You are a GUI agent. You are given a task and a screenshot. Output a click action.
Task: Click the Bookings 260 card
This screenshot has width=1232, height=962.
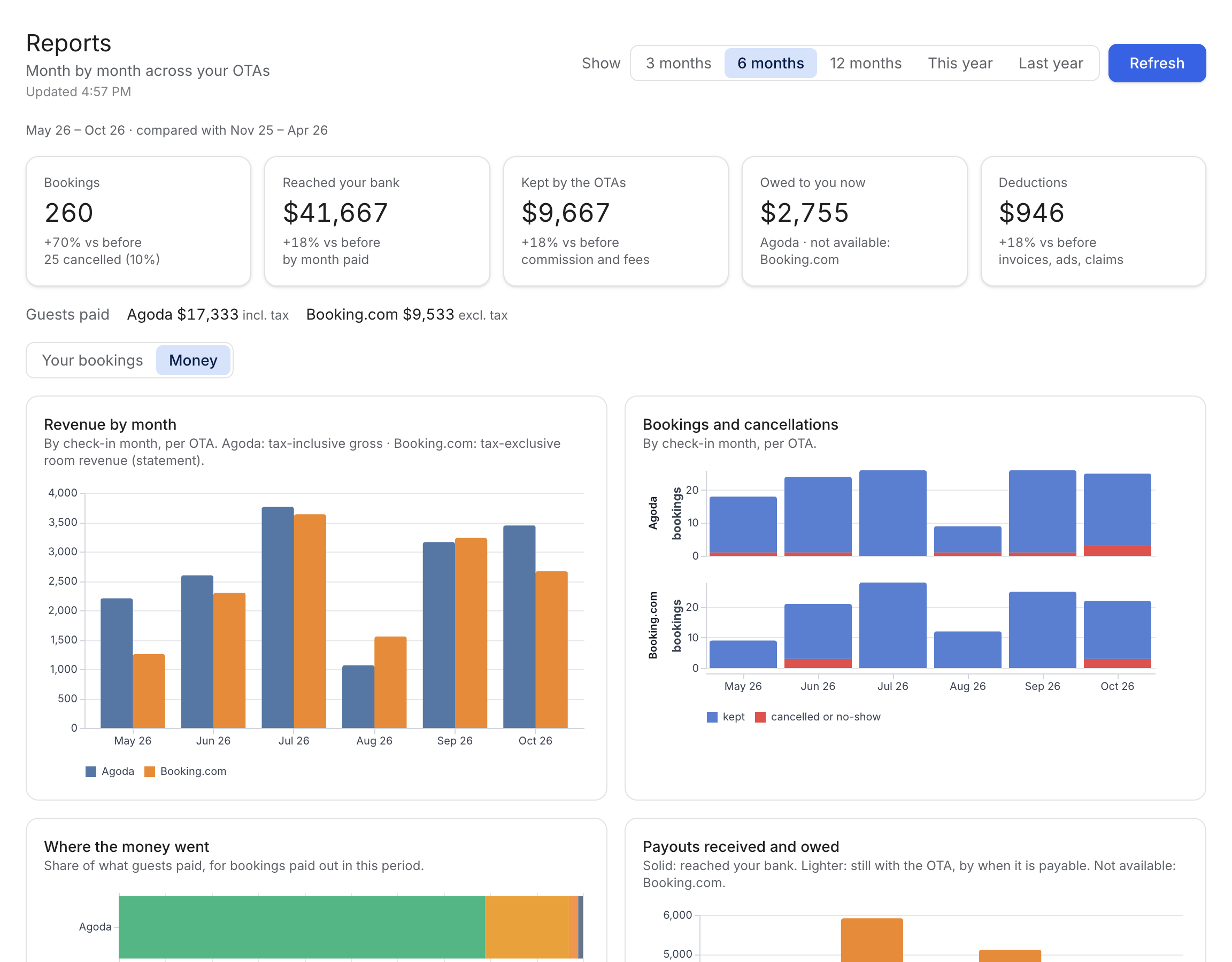(x=138, y=221)
